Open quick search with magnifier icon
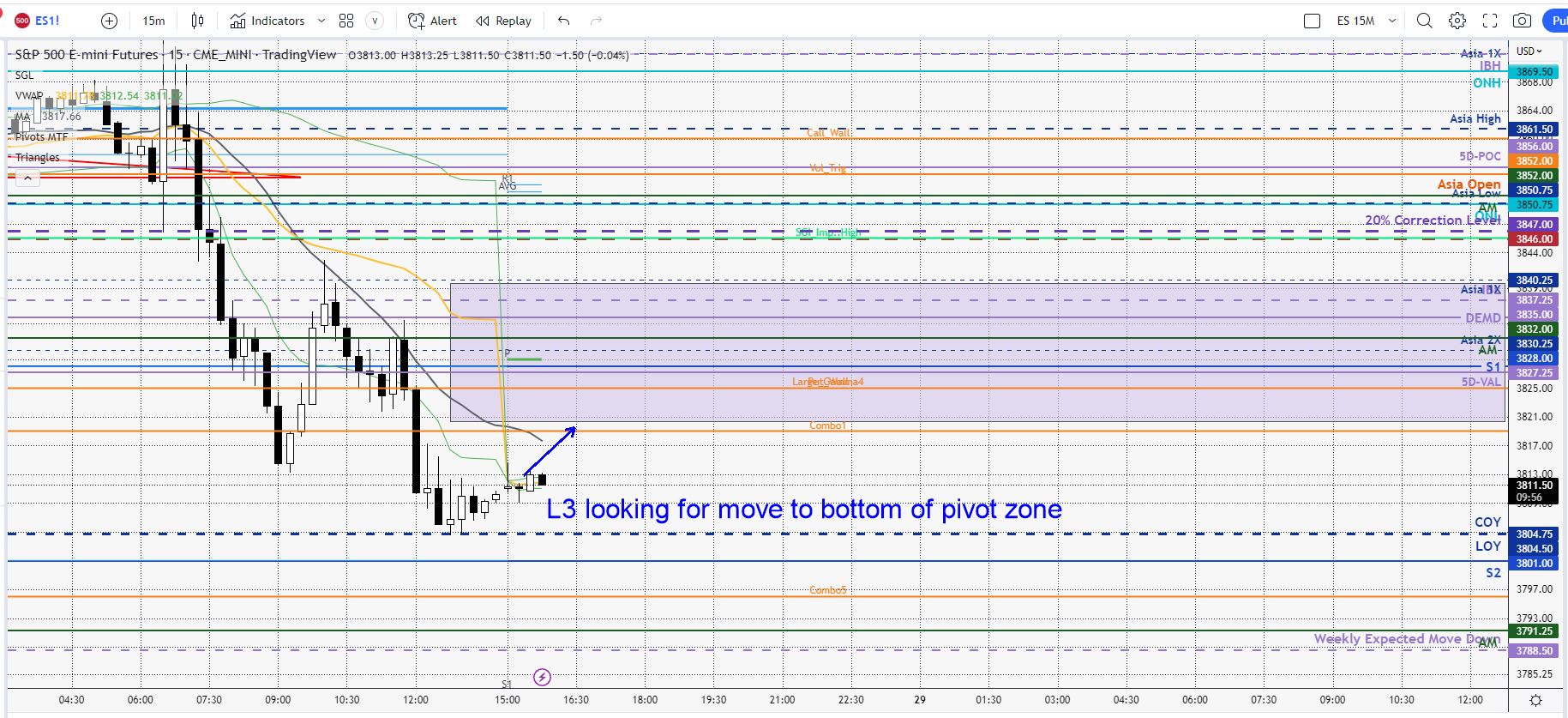This screenshot has height=718, width=1568. click(1424, 21)
